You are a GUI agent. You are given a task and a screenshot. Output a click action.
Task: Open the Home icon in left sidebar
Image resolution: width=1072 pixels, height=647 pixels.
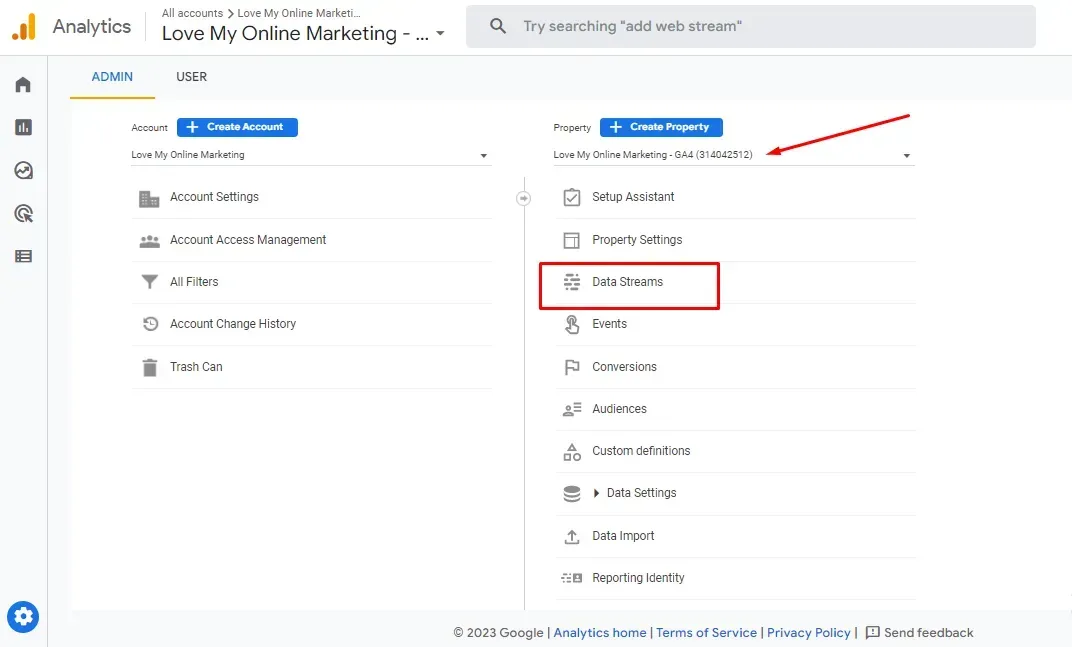tap(23, 85)
